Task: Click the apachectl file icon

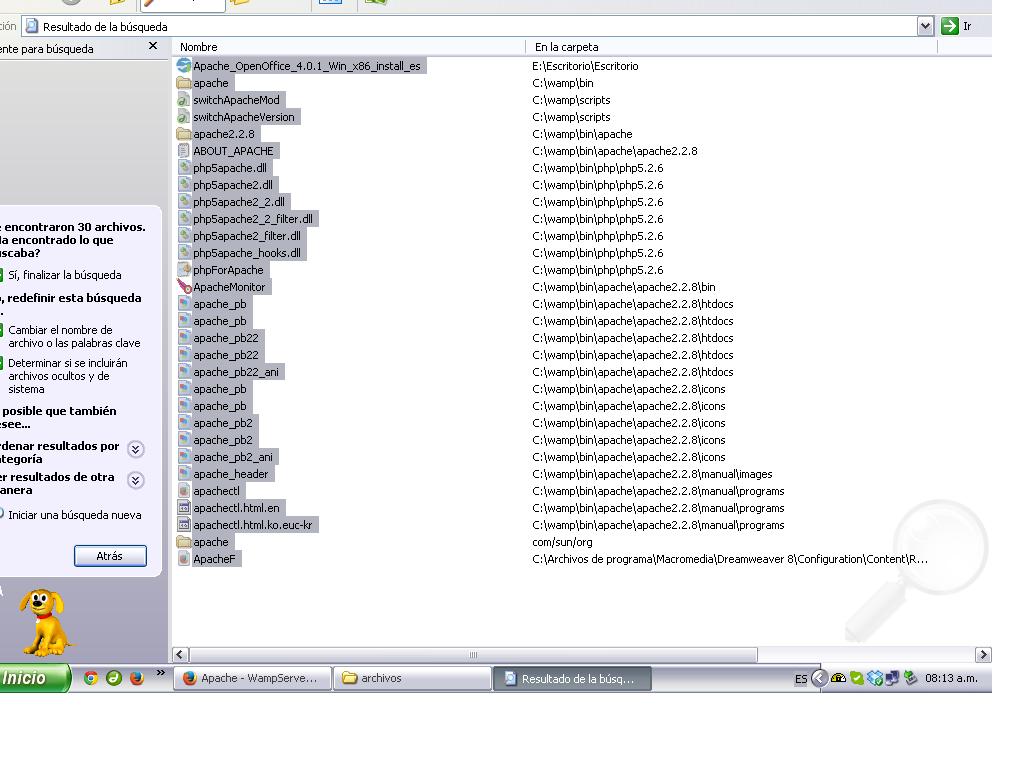Action: click(184, 490)
